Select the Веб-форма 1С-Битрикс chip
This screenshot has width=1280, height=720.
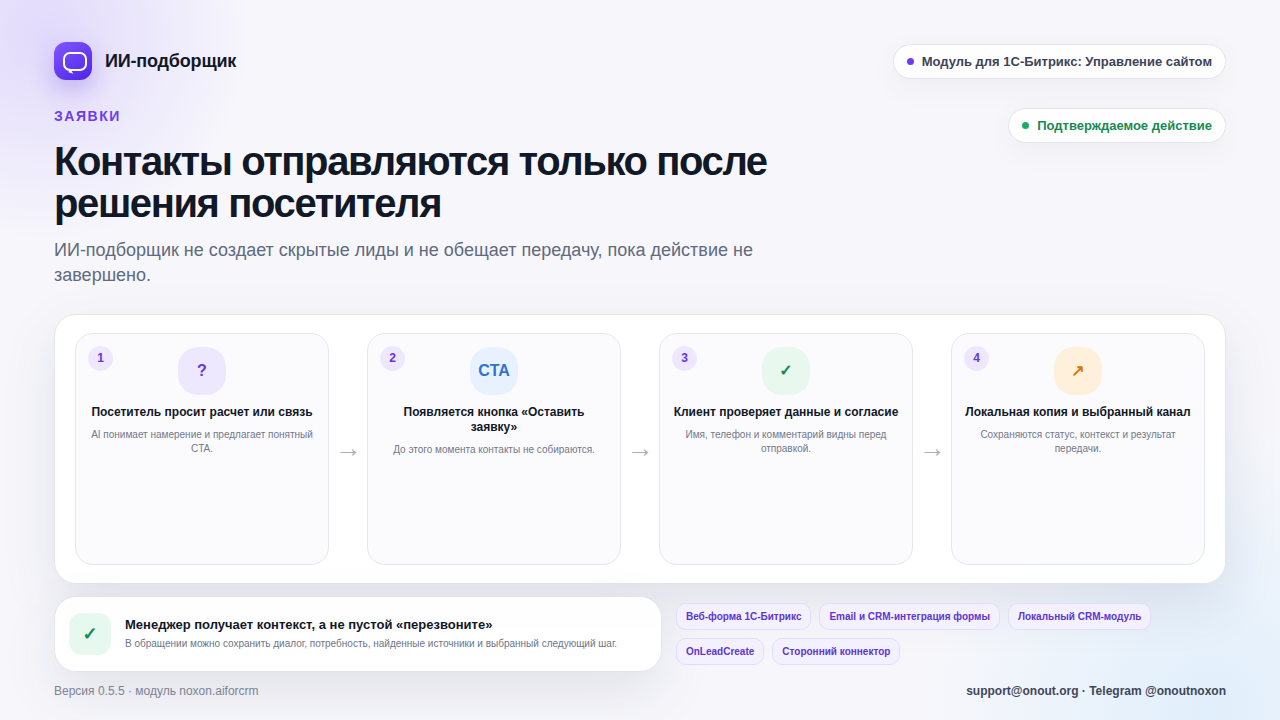pyautogui.click(x=744, y=617)
